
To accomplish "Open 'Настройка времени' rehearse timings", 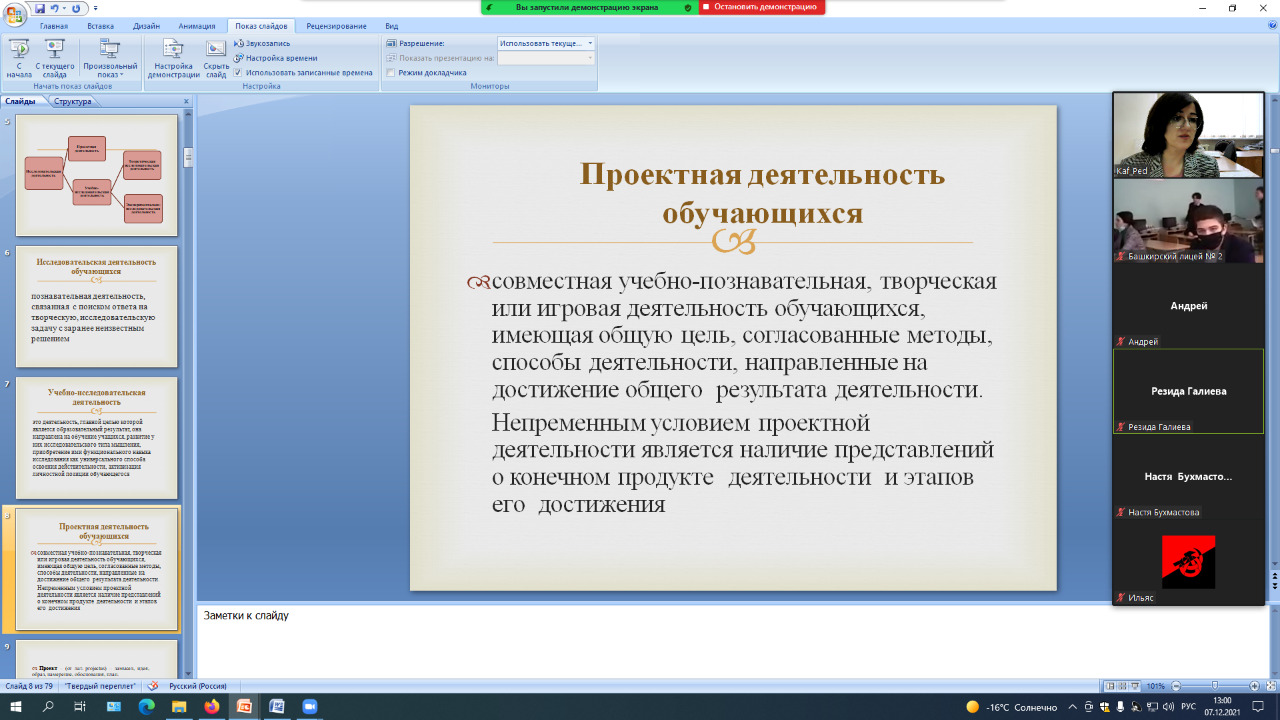I will pos(275,58).
